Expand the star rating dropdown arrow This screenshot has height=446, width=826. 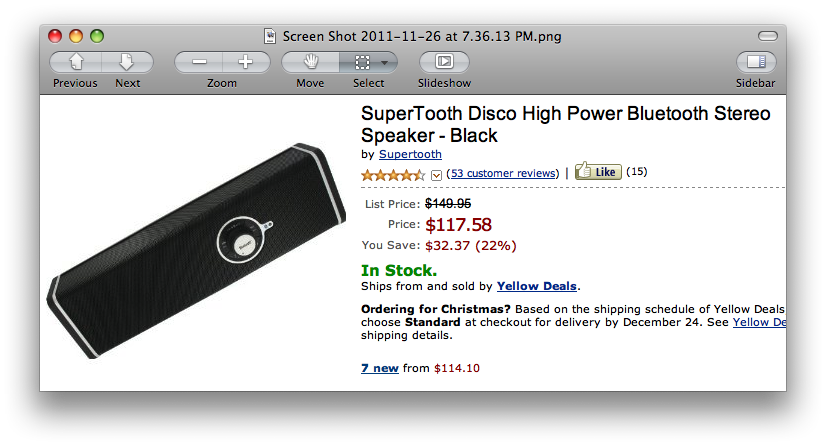pyautogui.click(x=436, y=175)
